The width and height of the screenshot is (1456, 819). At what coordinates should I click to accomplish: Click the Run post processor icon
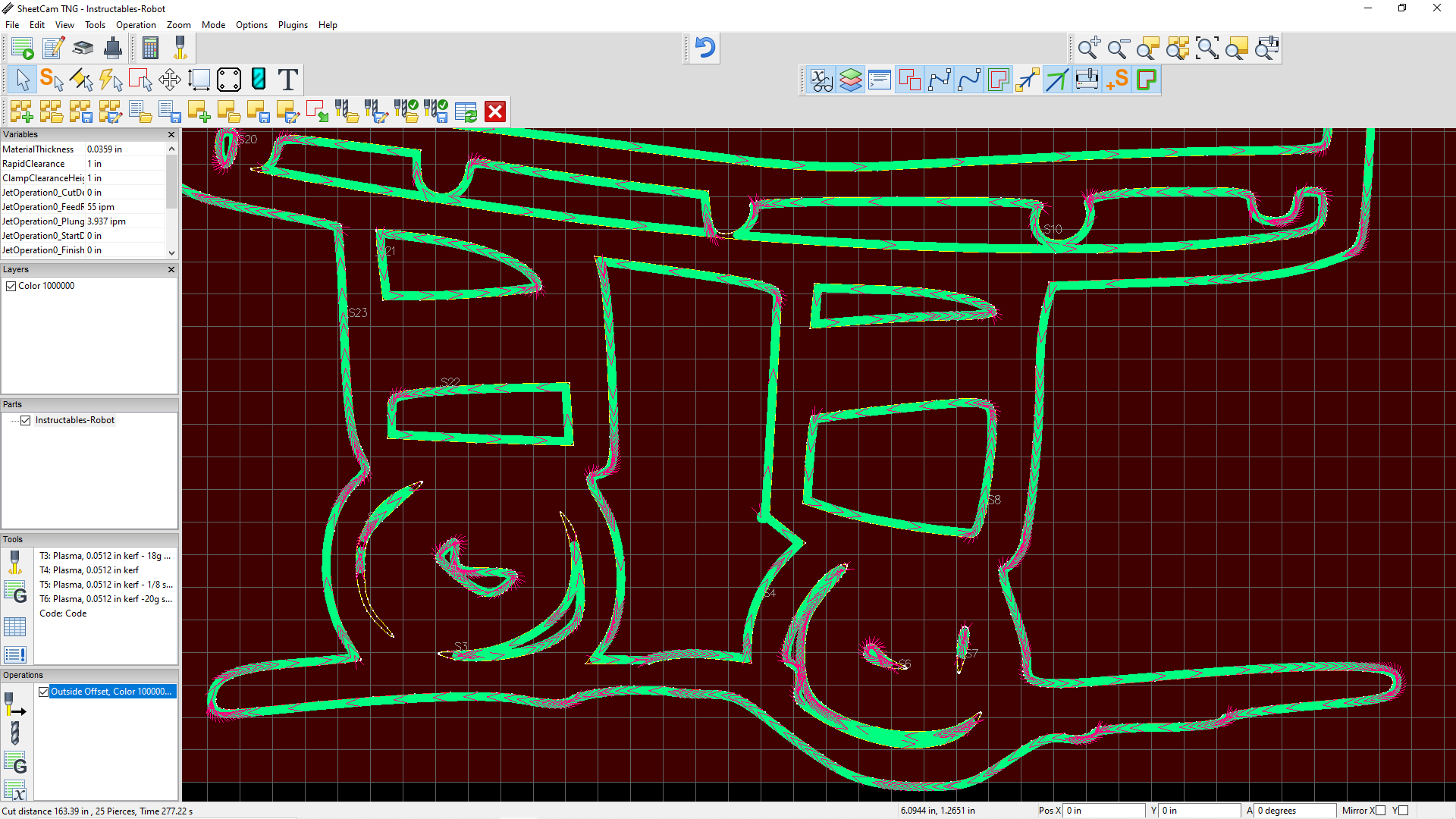tap(22, 49)
